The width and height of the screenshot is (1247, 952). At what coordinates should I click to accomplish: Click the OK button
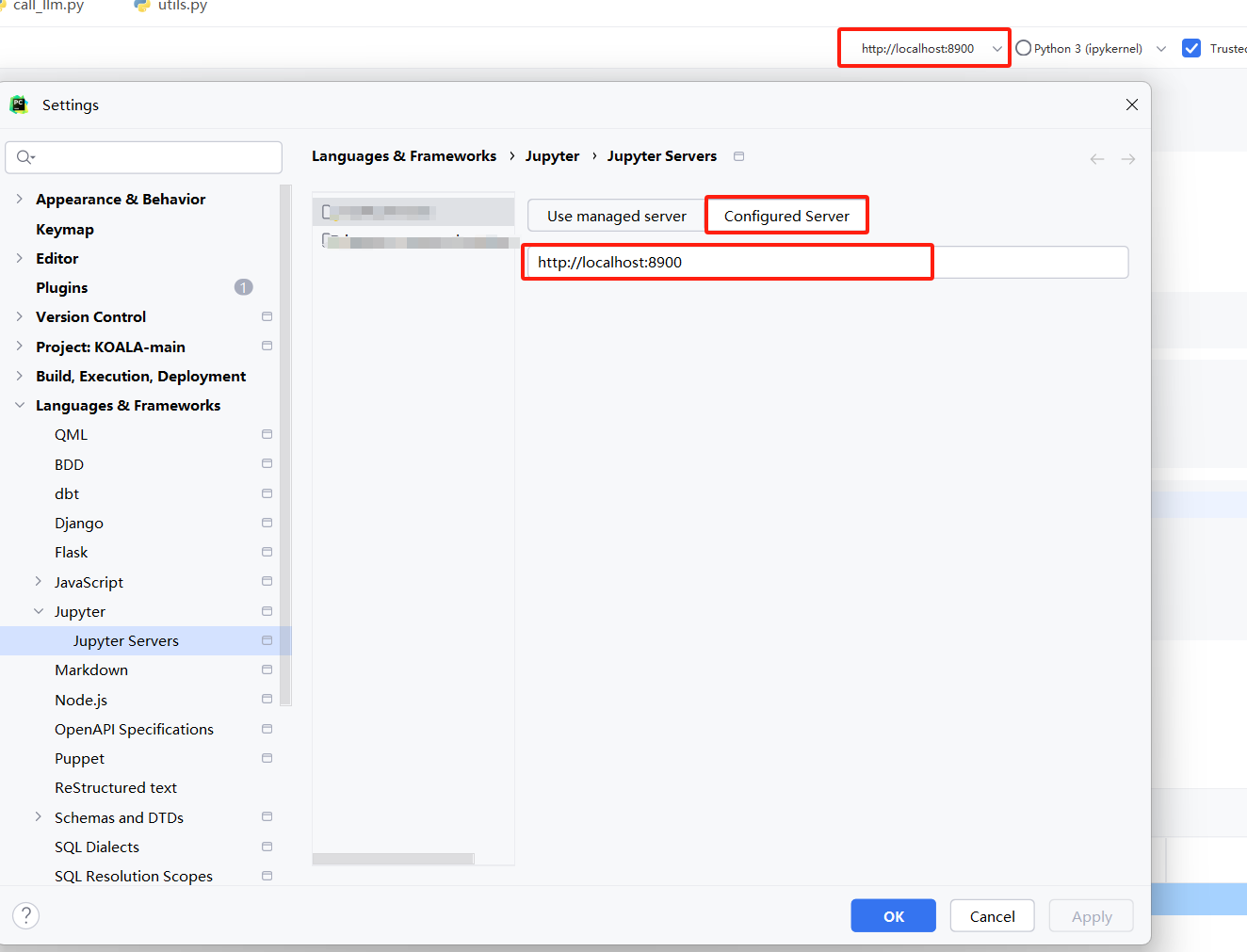(x=893, y=916)
